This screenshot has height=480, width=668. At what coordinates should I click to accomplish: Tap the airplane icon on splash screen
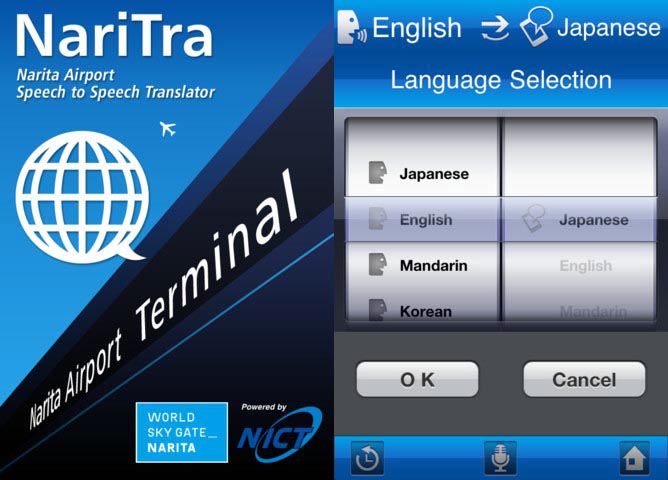pyautogui.click(x=168, y=129)
